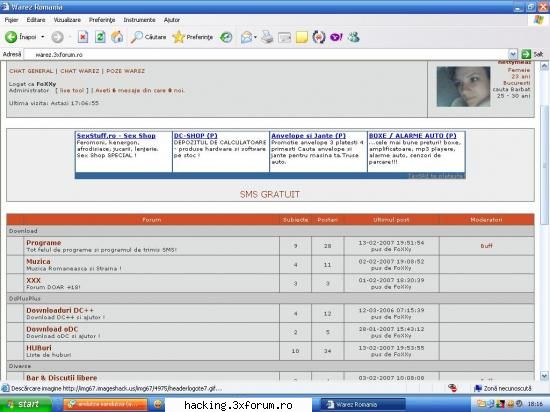Click the profile photo thumbnail
Image resolution: width=550 pixels, height=412 pixels.
click(x=463, y=86)
